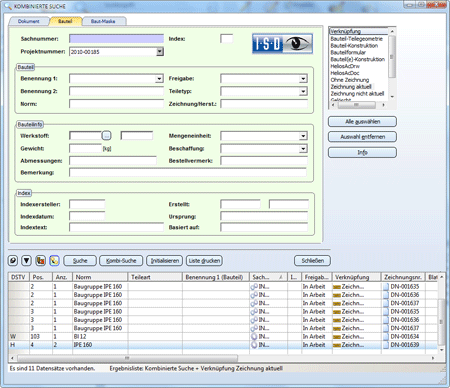Select 'Ohne Zeichnung' in Verknüpfung list

(x=350, y=80)
